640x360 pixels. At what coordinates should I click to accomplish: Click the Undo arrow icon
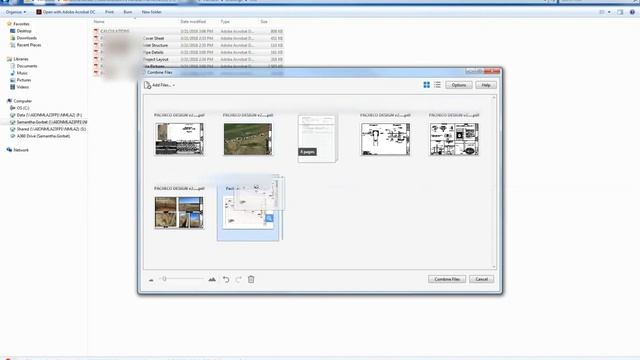226,279
